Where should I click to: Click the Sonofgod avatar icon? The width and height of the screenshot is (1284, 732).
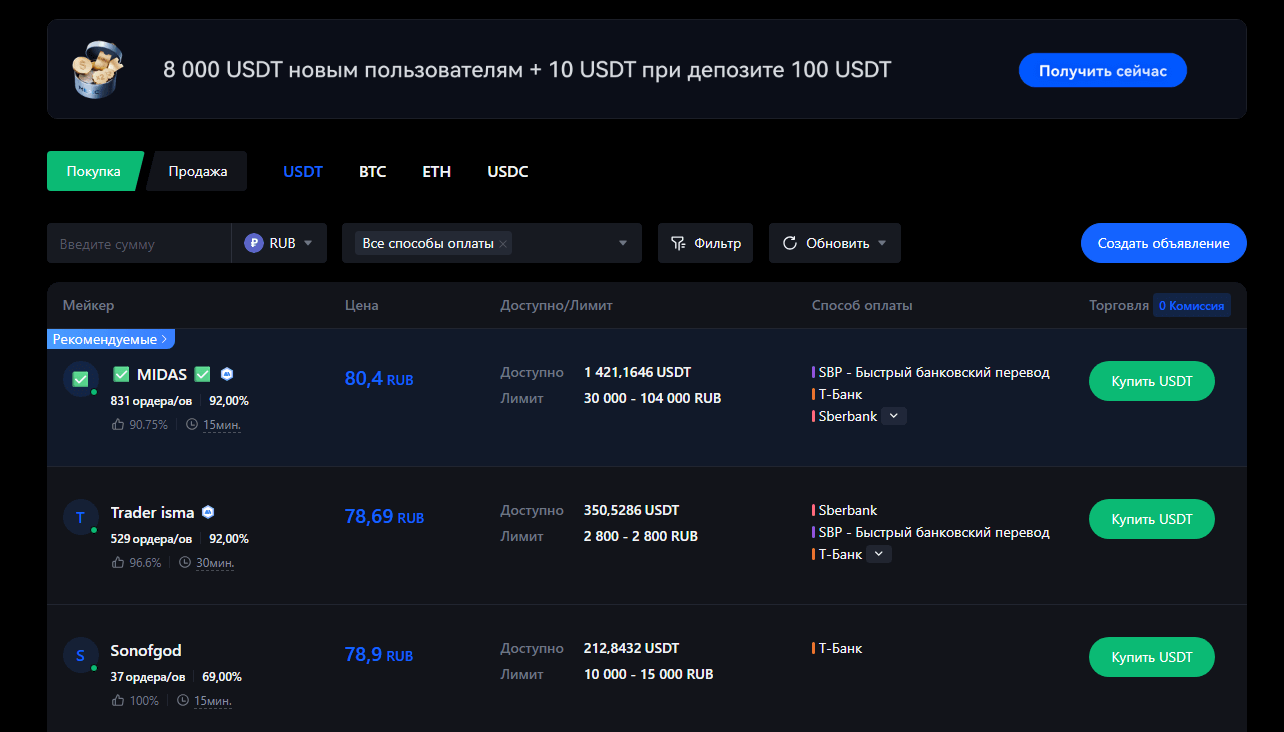click(80, 655)
